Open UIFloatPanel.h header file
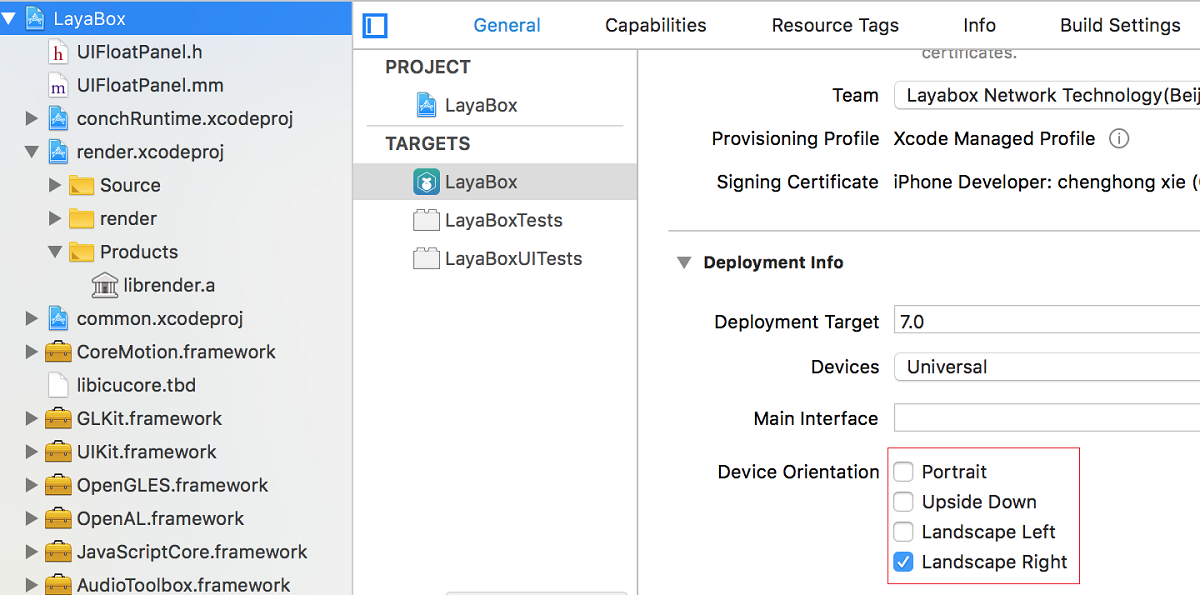Viewport: 1200px width, 595px height. [x=139, y=52]
